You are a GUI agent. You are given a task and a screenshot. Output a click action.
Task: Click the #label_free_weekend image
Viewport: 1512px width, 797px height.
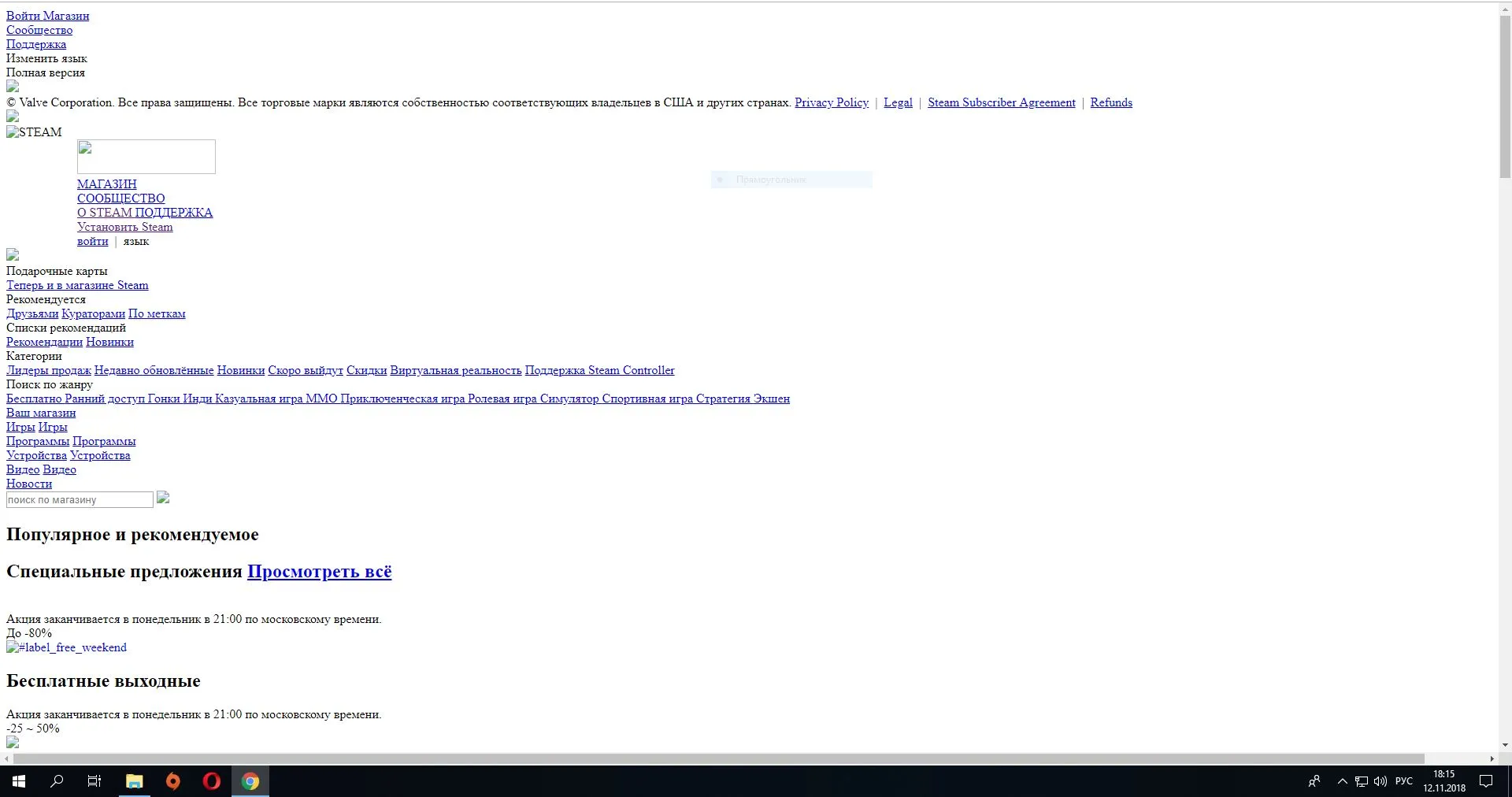[66, 647]
